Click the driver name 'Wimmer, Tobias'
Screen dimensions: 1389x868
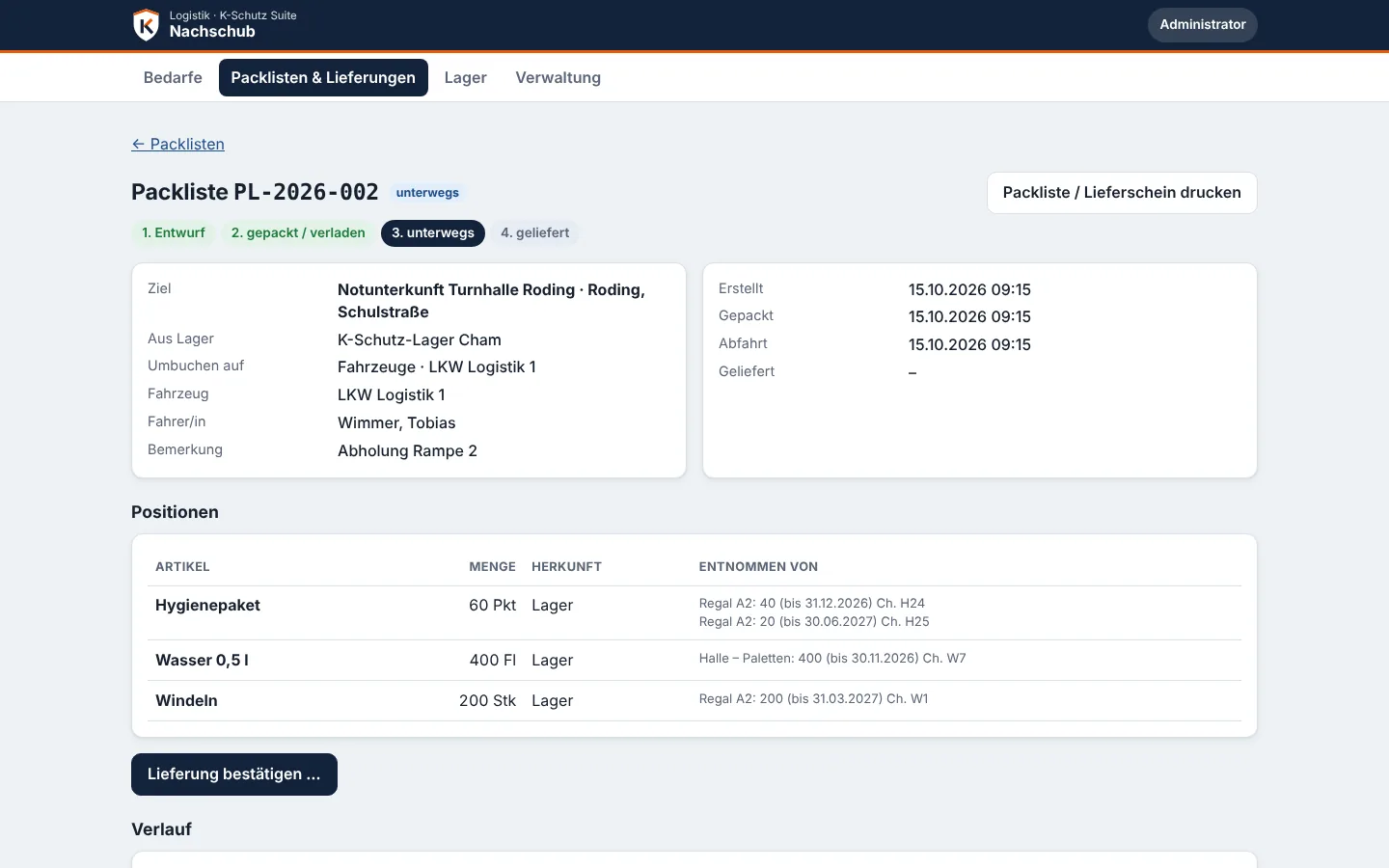[x=396, y=423]
